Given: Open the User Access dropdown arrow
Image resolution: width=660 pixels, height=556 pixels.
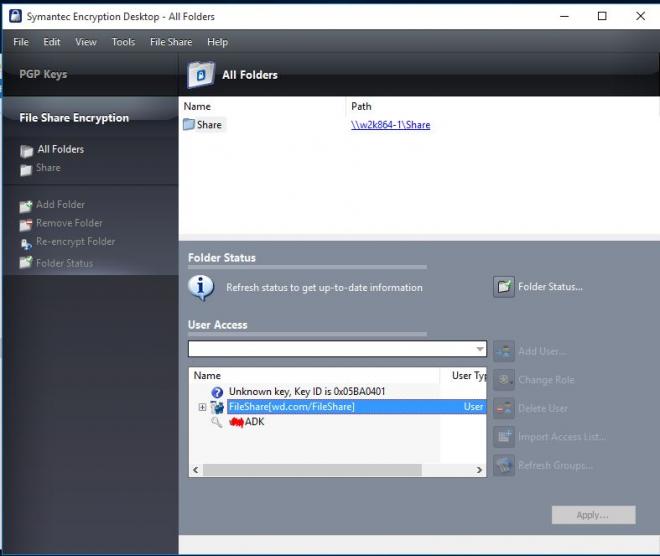Looking at the screenshot, I should [x=480, y=349].
